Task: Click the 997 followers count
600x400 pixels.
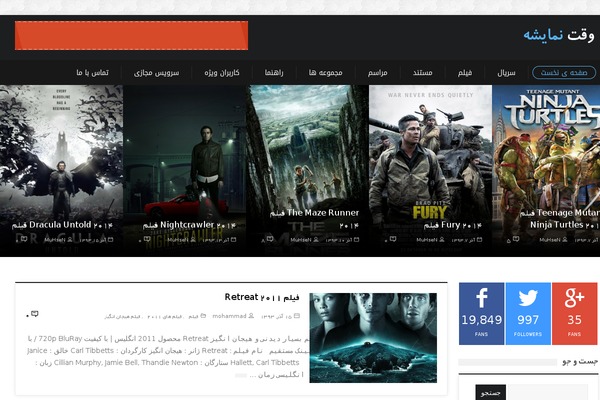Action: pos(528,320)
